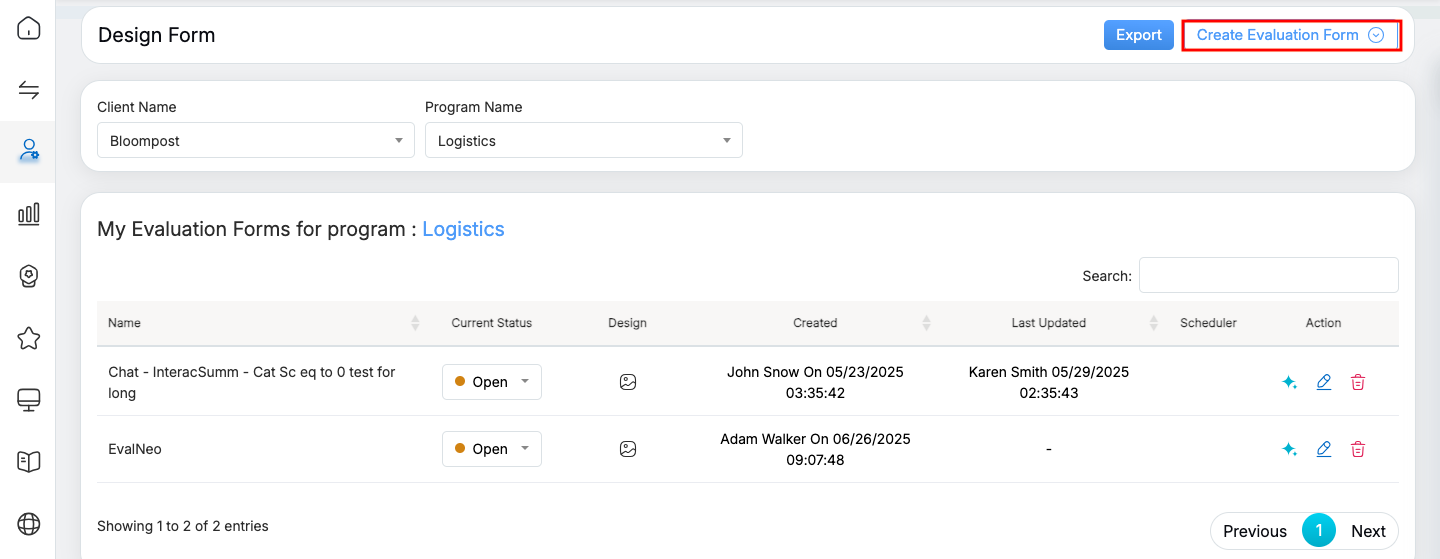The width and height of the screenshot is (1440, 559).
Task: Open status dropdown for EvalNeo
Action: click(x=492, y=449)
